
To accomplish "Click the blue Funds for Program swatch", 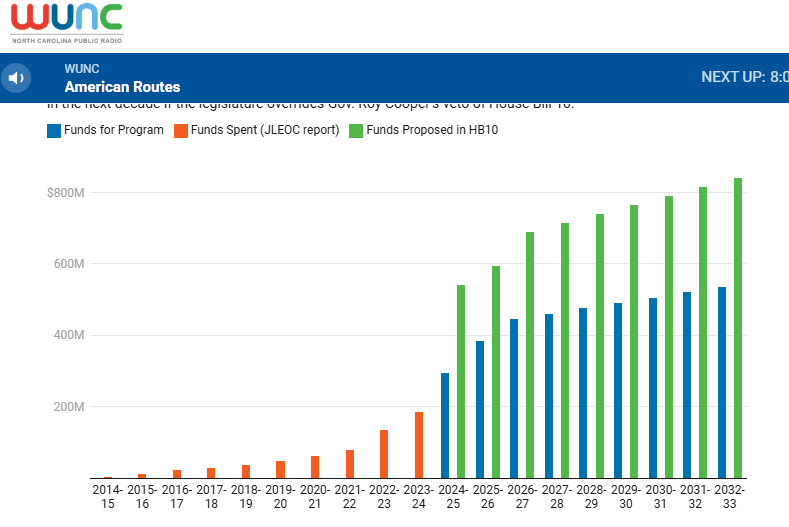I will (54, 130).
